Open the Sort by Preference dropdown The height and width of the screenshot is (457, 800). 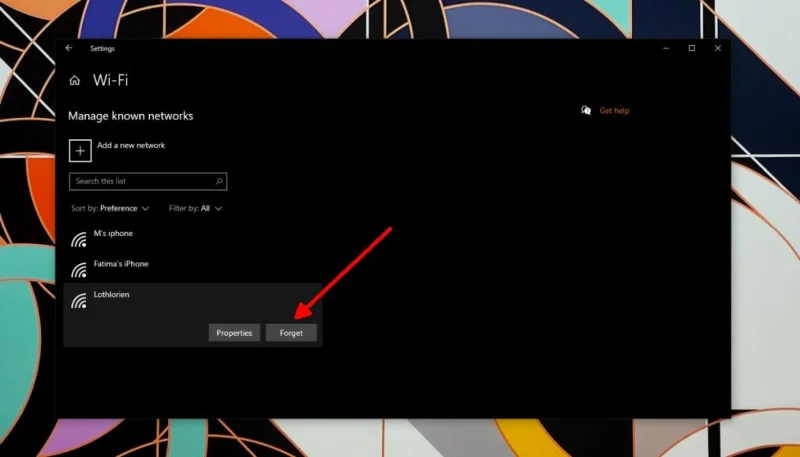[110, 208]
